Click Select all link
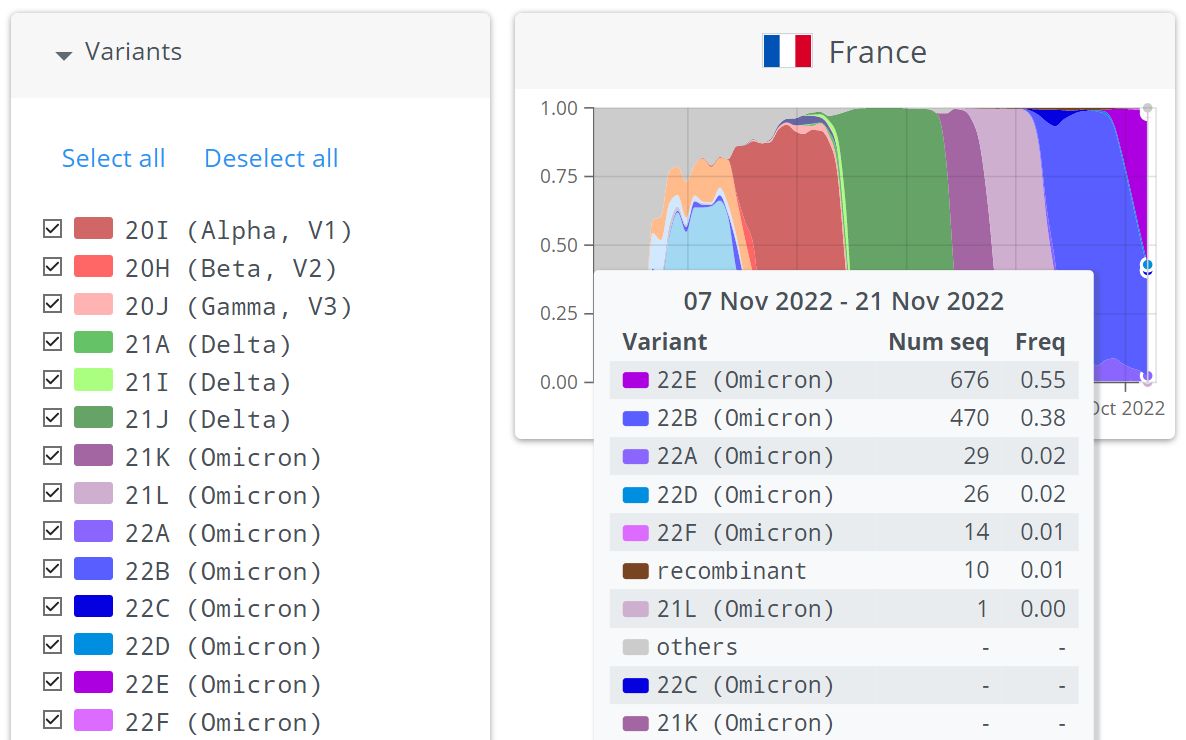Viewport: 1186px width, 740px height. (x=113, y=158)
